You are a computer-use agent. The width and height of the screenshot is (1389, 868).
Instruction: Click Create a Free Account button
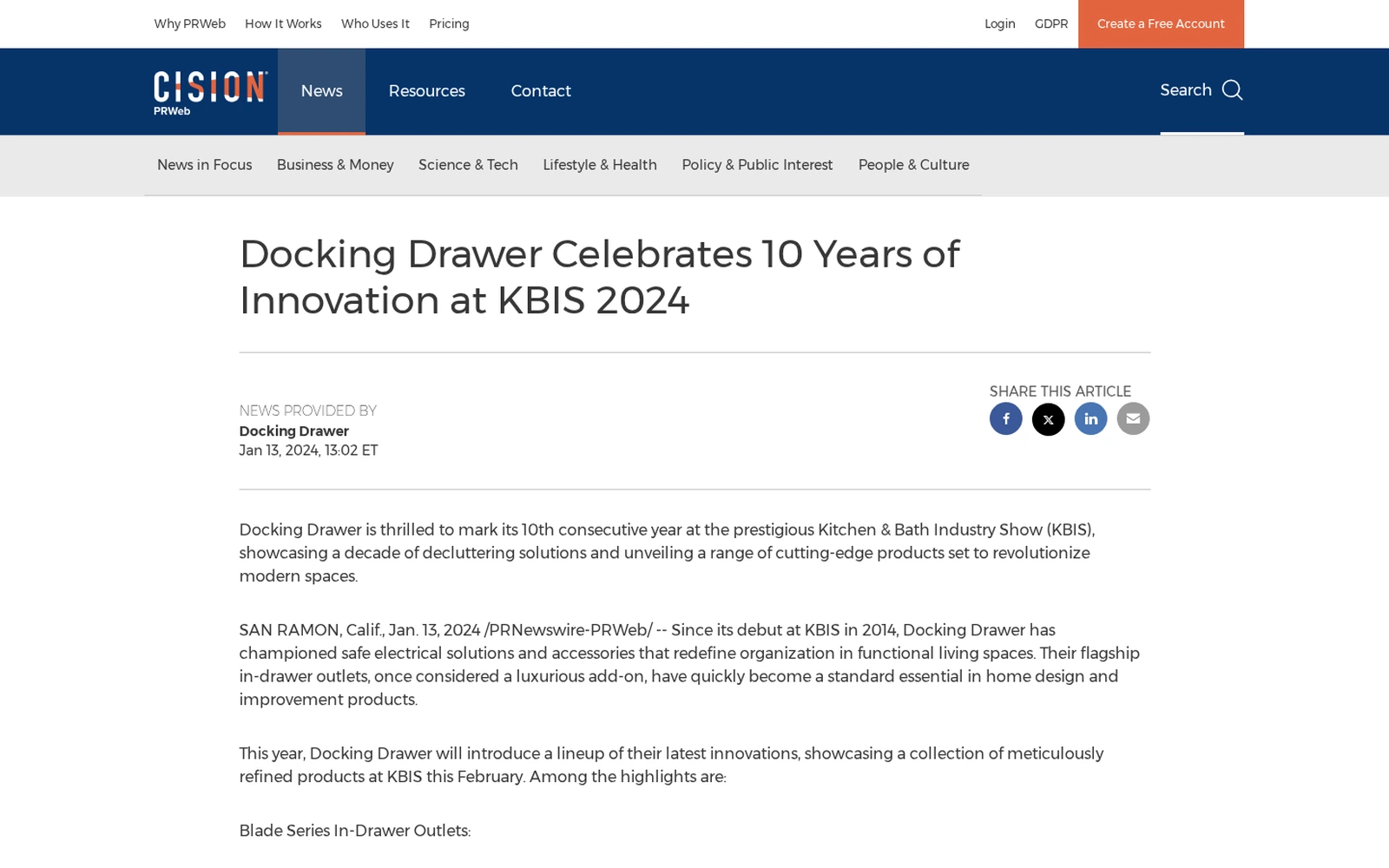[1161, 24]
